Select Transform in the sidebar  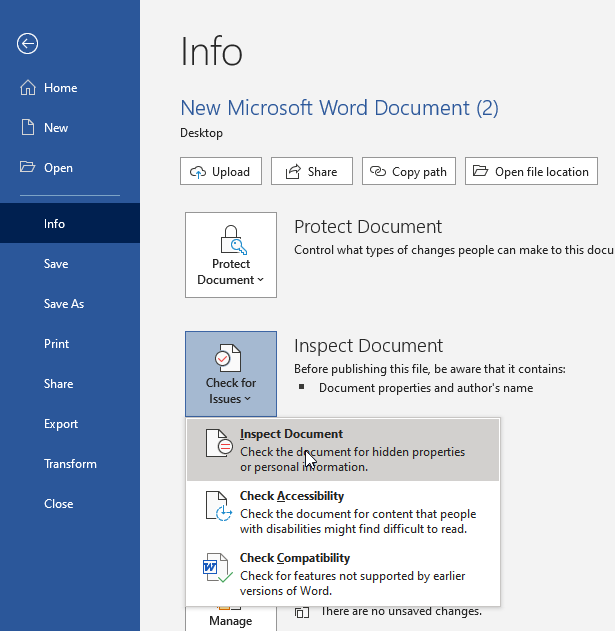point(70,464)
